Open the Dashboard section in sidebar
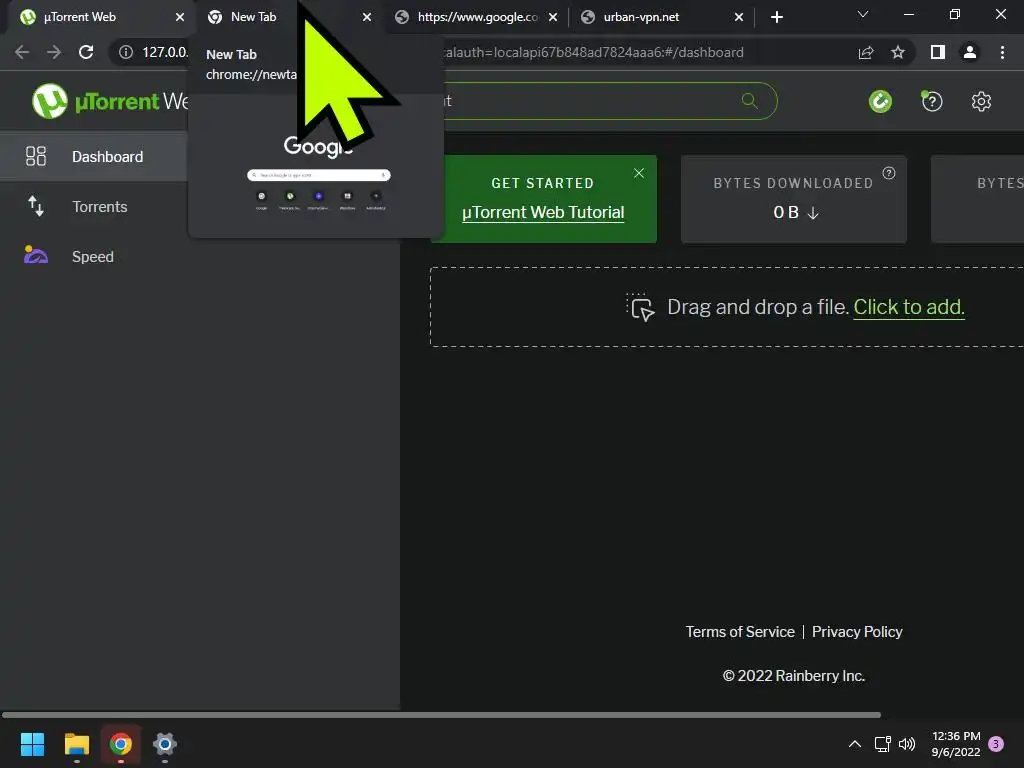 (x=93, y=157)
